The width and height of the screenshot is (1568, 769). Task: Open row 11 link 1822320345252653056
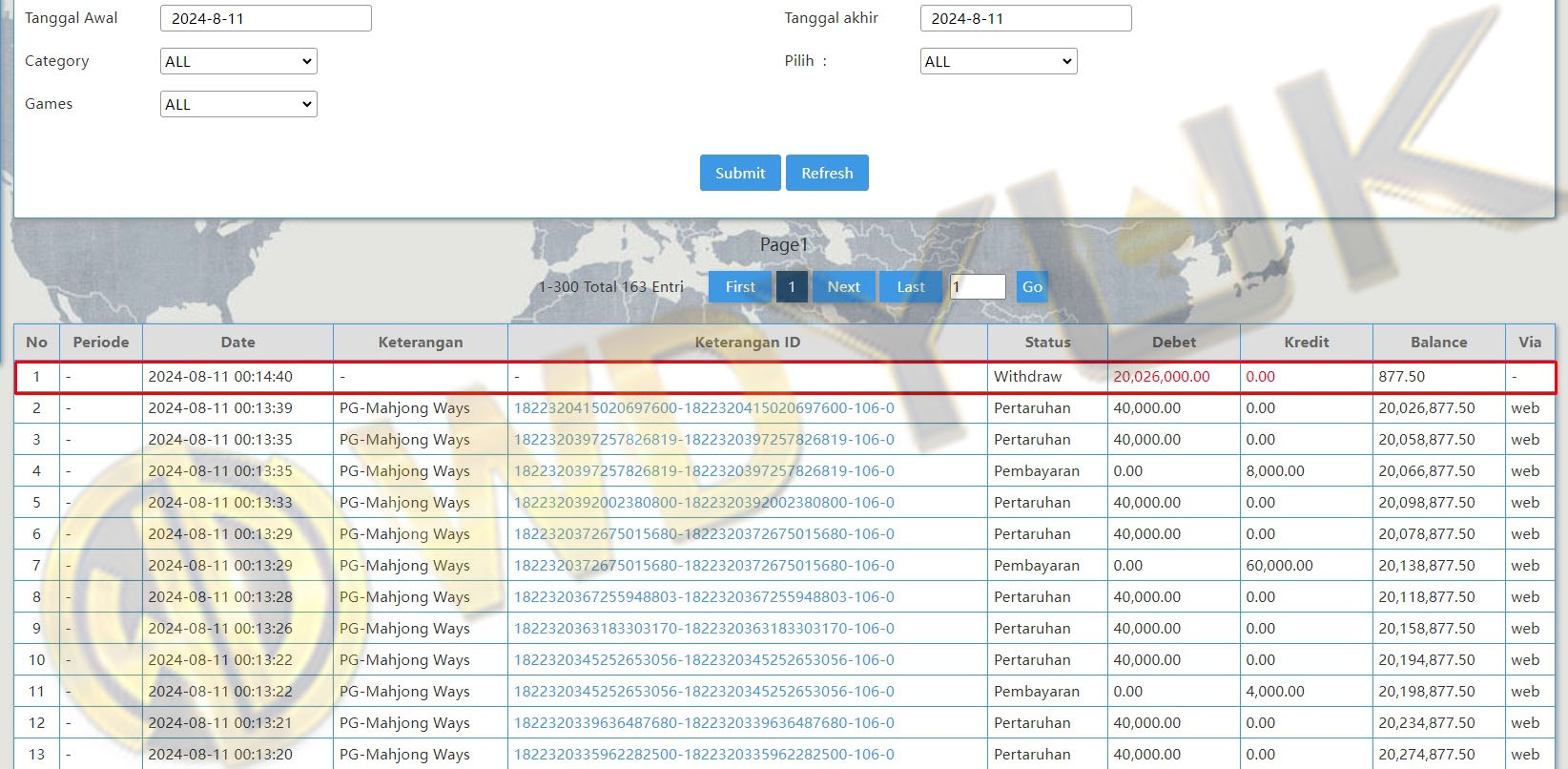click(704, 691)
